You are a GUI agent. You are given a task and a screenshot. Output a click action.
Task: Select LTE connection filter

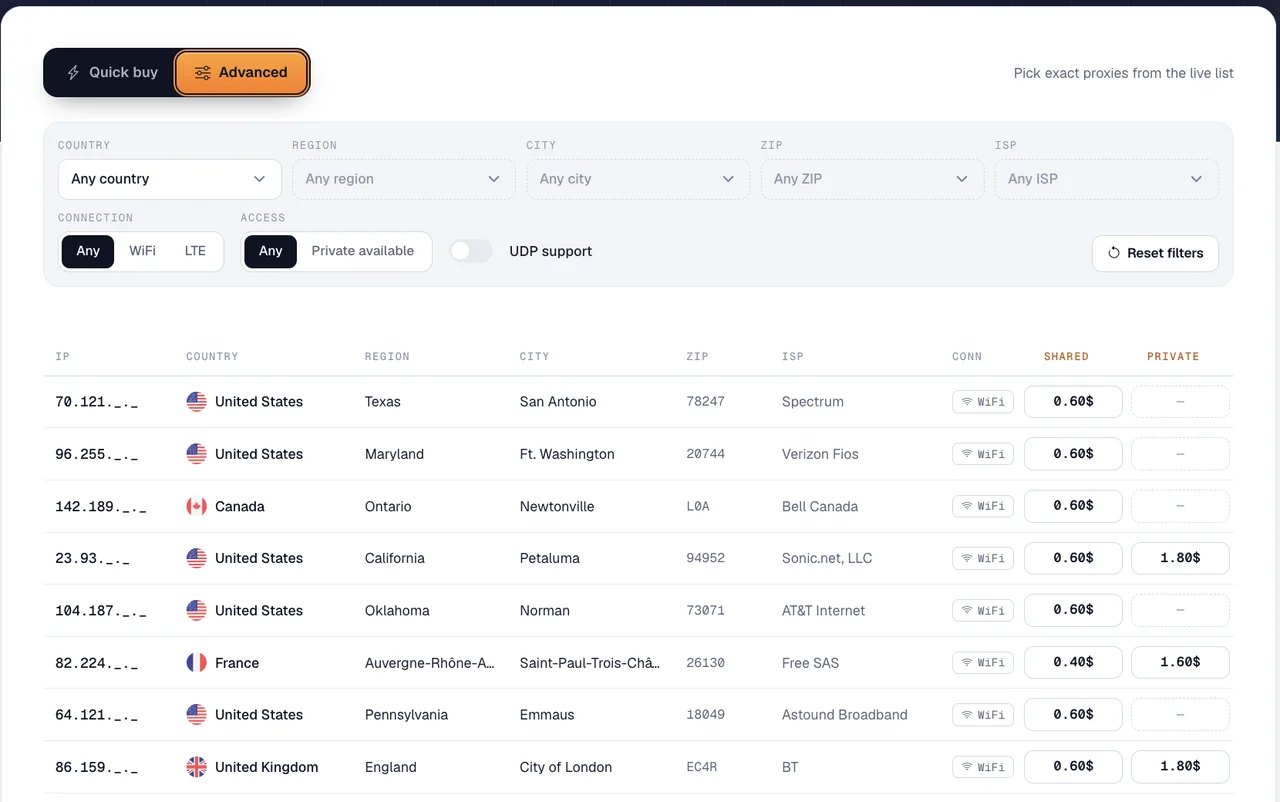(195, 251)
